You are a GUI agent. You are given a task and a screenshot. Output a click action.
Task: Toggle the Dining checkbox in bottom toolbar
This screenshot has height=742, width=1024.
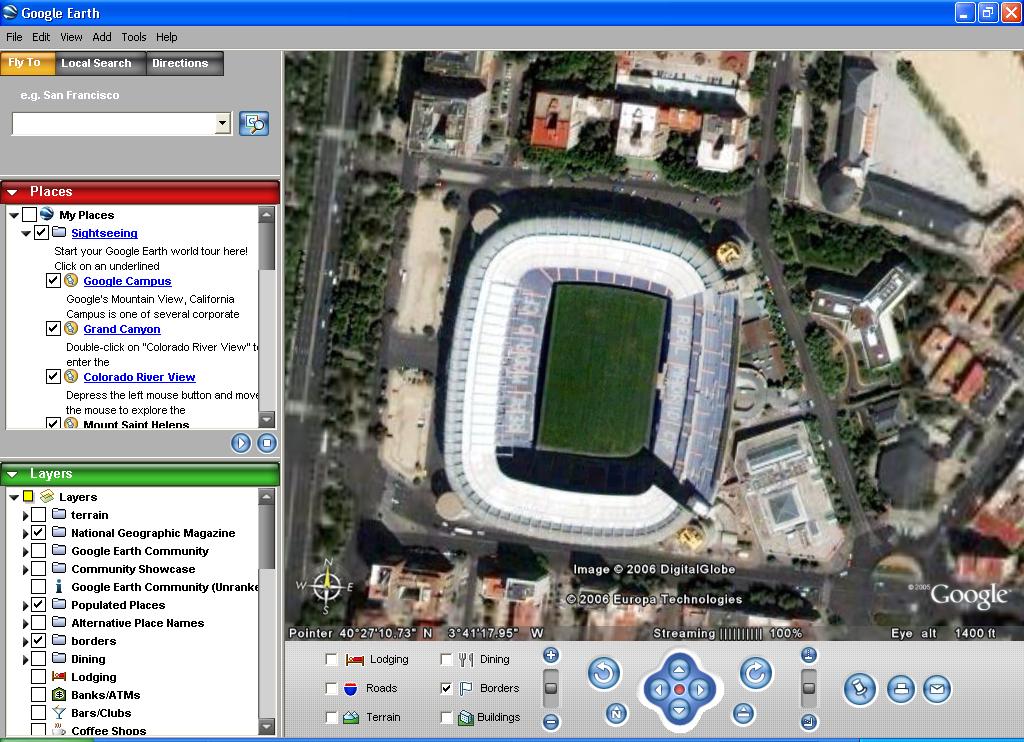[446, 660]
